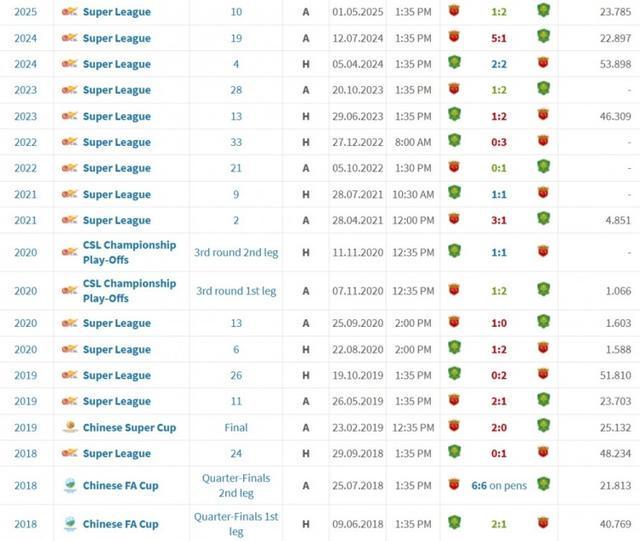Open the Chinese Super Cup competition link

[x=129, y=427]
